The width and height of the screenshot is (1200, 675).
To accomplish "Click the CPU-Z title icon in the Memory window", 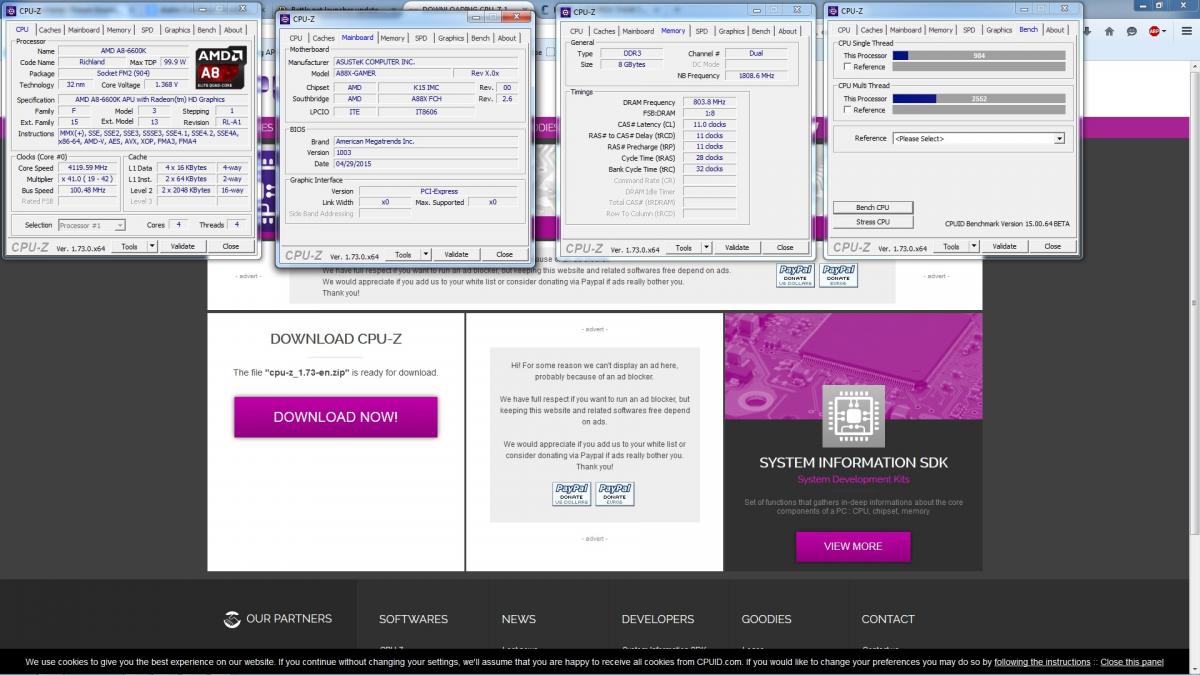I will [x=568, y=11].
